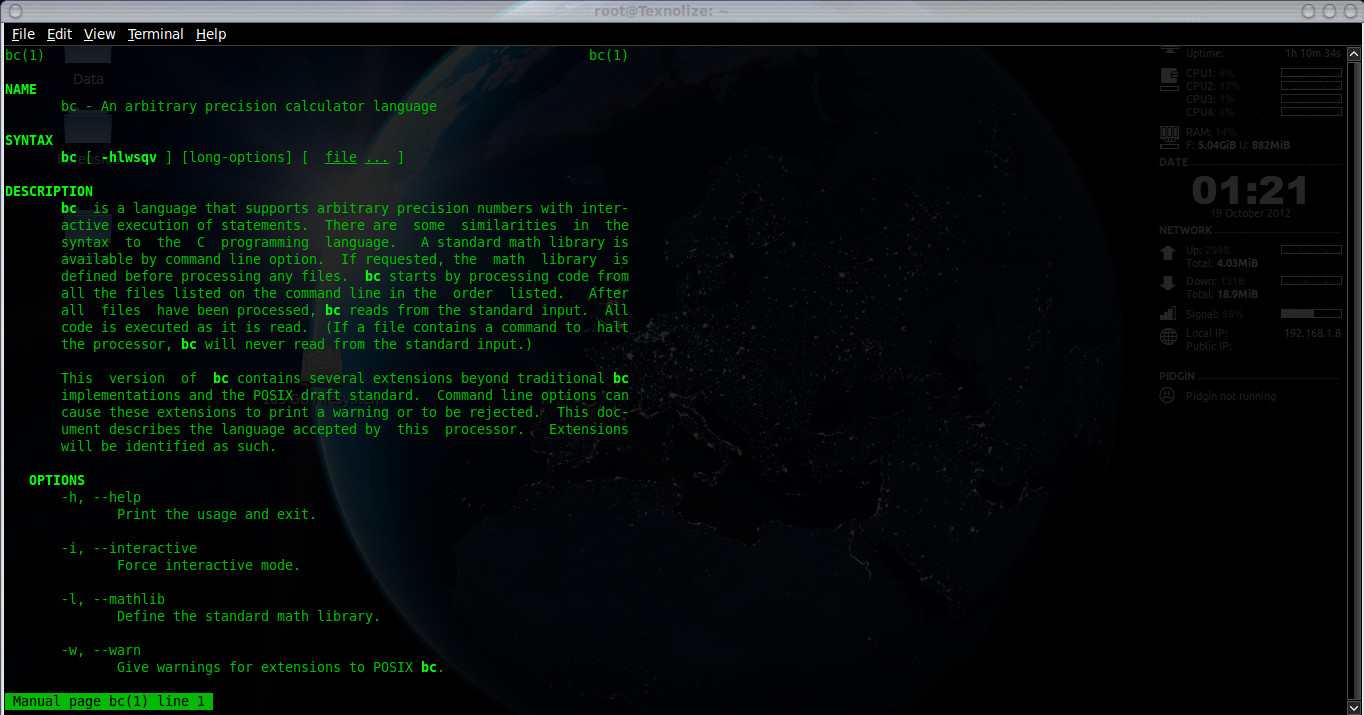Click the download arrow icon under Network

click(x=1168, y=284)
